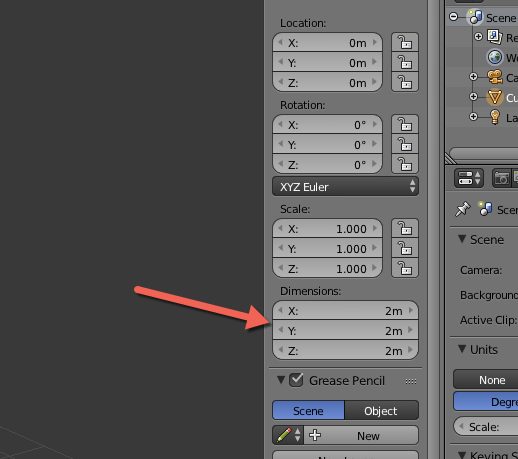Screen dimensions: 518x459
Task: Collapse the Grease Pencil panel triangle
Action: [281, 380]
